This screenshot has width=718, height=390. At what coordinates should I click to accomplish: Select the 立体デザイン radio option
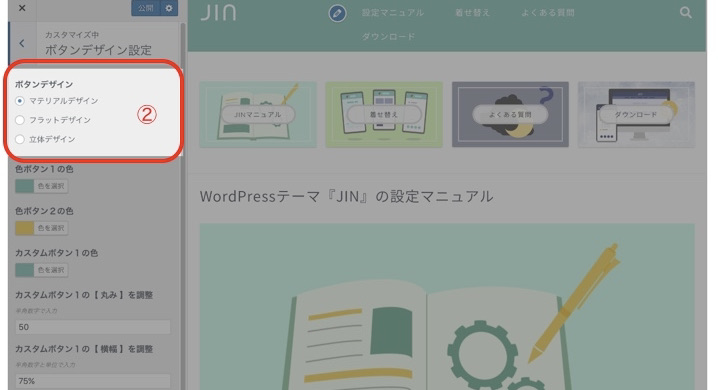[x=20, y=139]
